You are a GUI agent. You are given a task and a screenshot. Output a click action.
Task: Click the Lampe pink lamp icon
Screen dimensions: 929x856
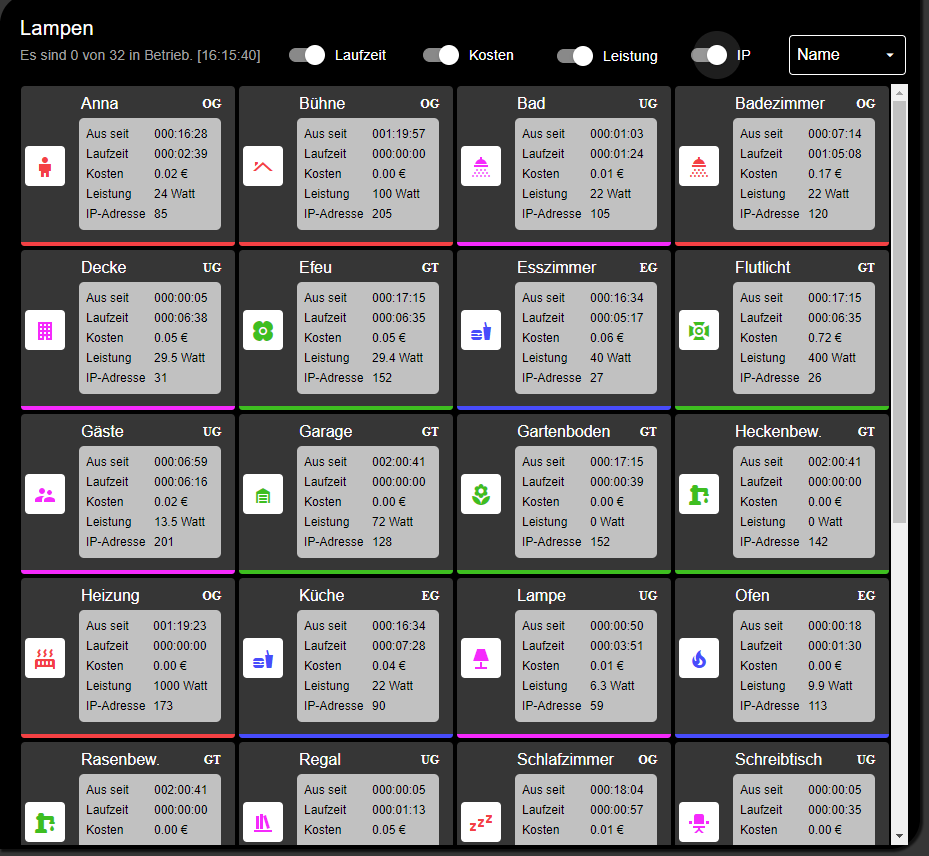(481, 658)
